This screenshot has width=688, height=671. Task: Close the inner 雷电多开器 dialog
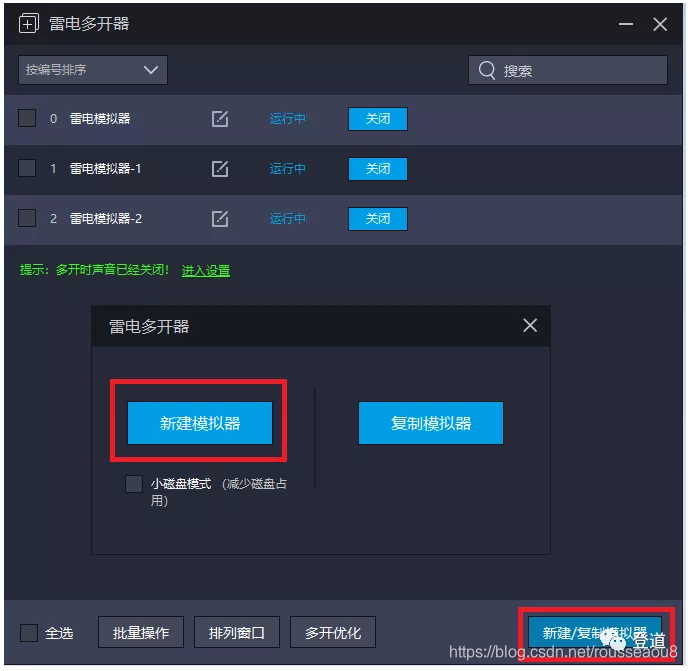pyautogui.click(x=530, y=326)
